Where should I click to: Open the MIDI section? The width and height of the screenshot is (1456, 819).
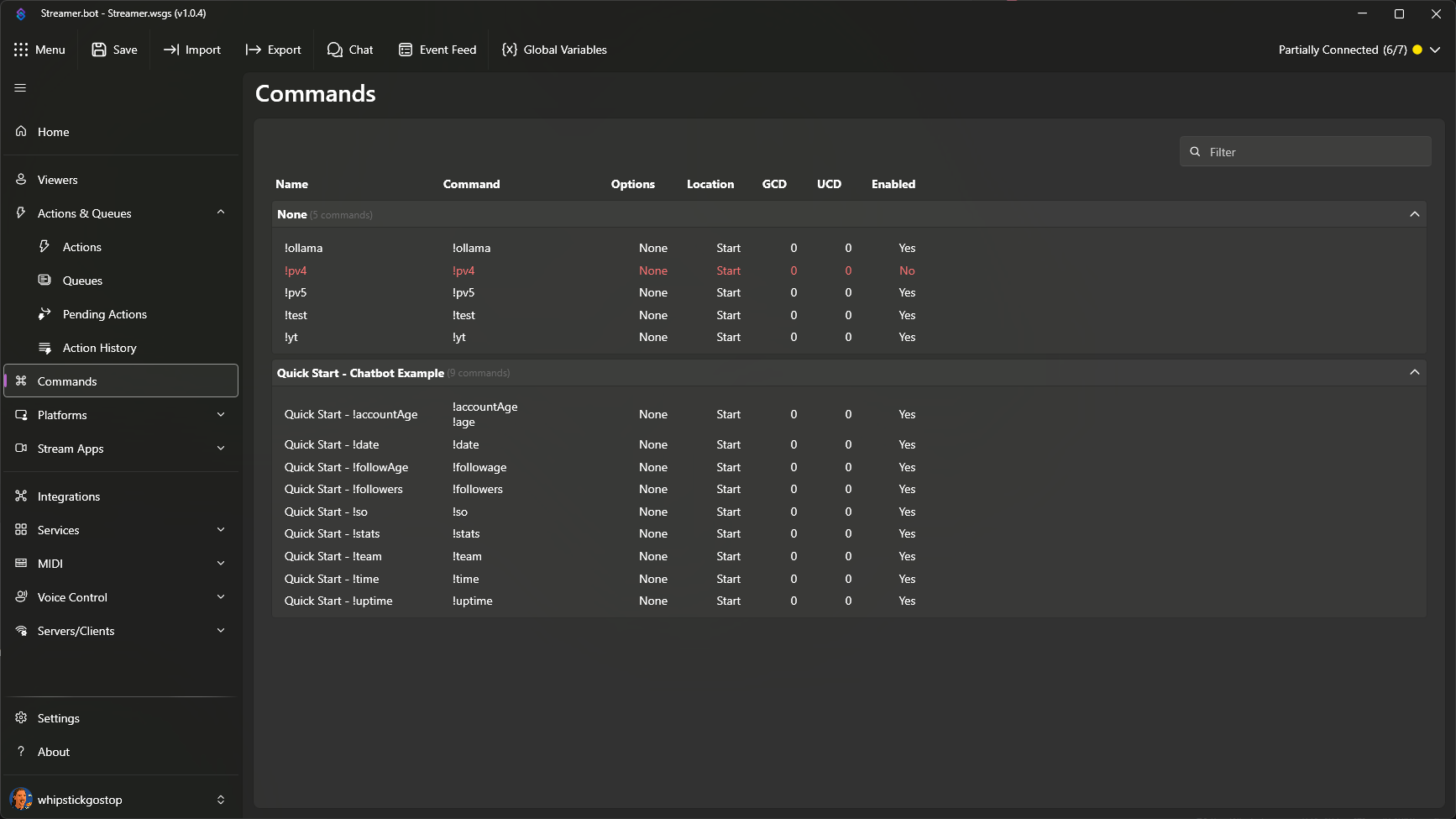tap(50, 563)
